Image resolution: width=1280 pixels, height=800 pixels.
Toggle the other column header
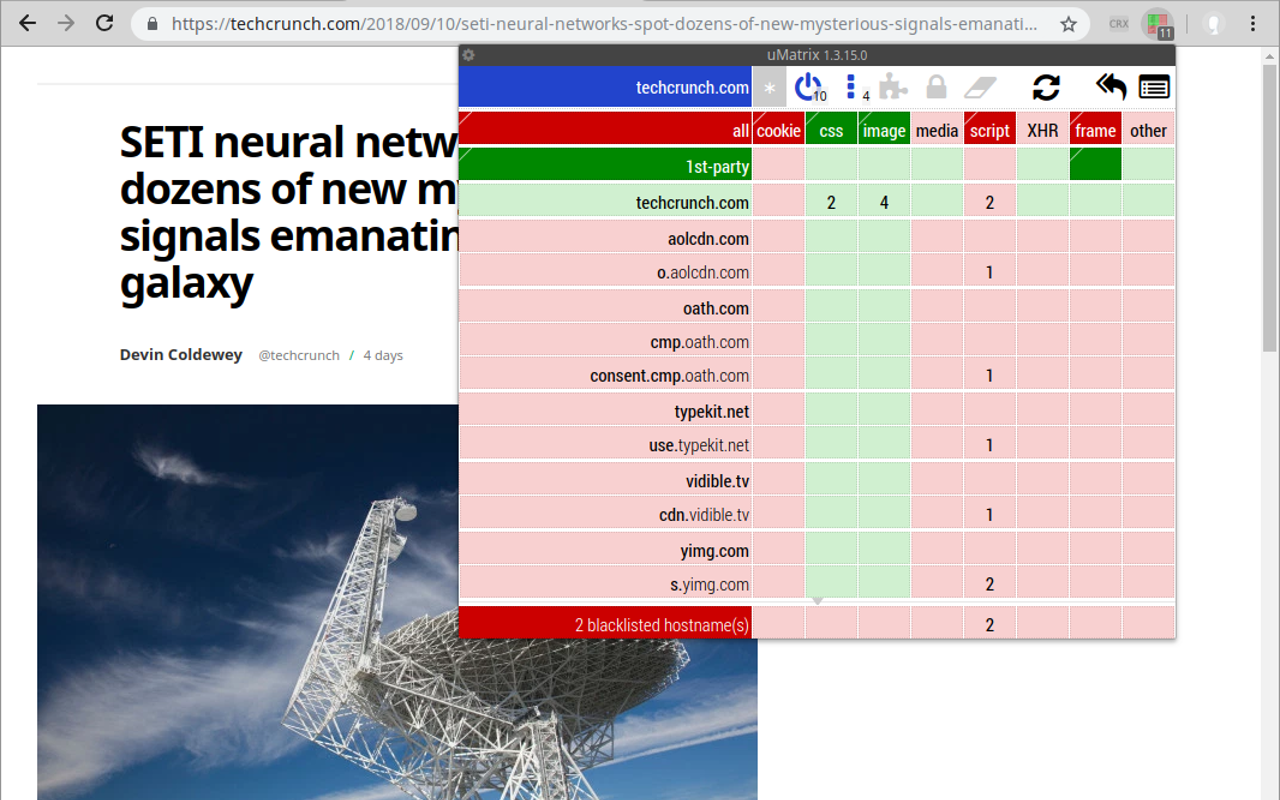click(1148, 129)
